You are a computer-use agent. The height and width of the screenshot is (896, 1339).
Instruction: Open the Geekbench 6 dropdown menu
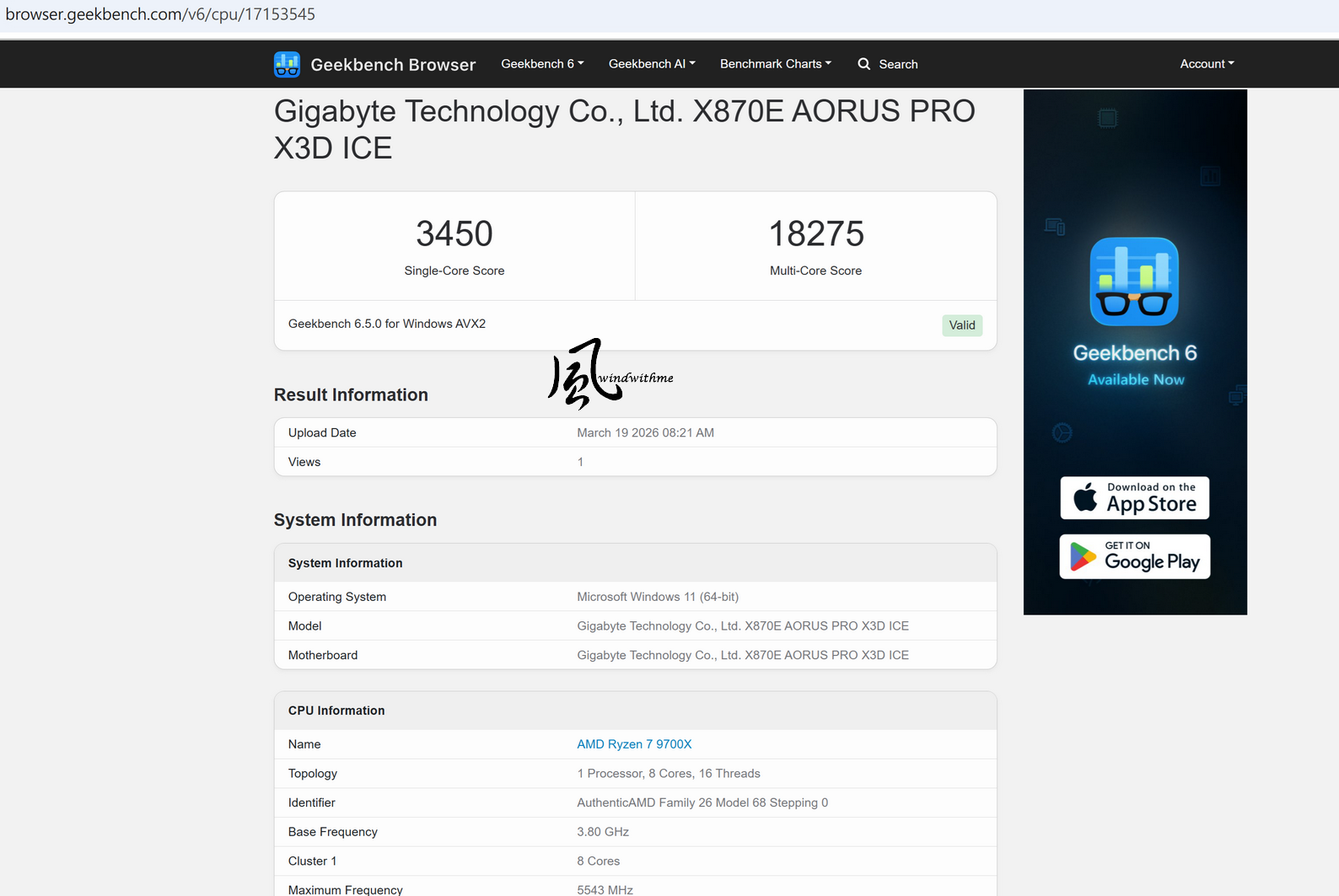[542, 64]
